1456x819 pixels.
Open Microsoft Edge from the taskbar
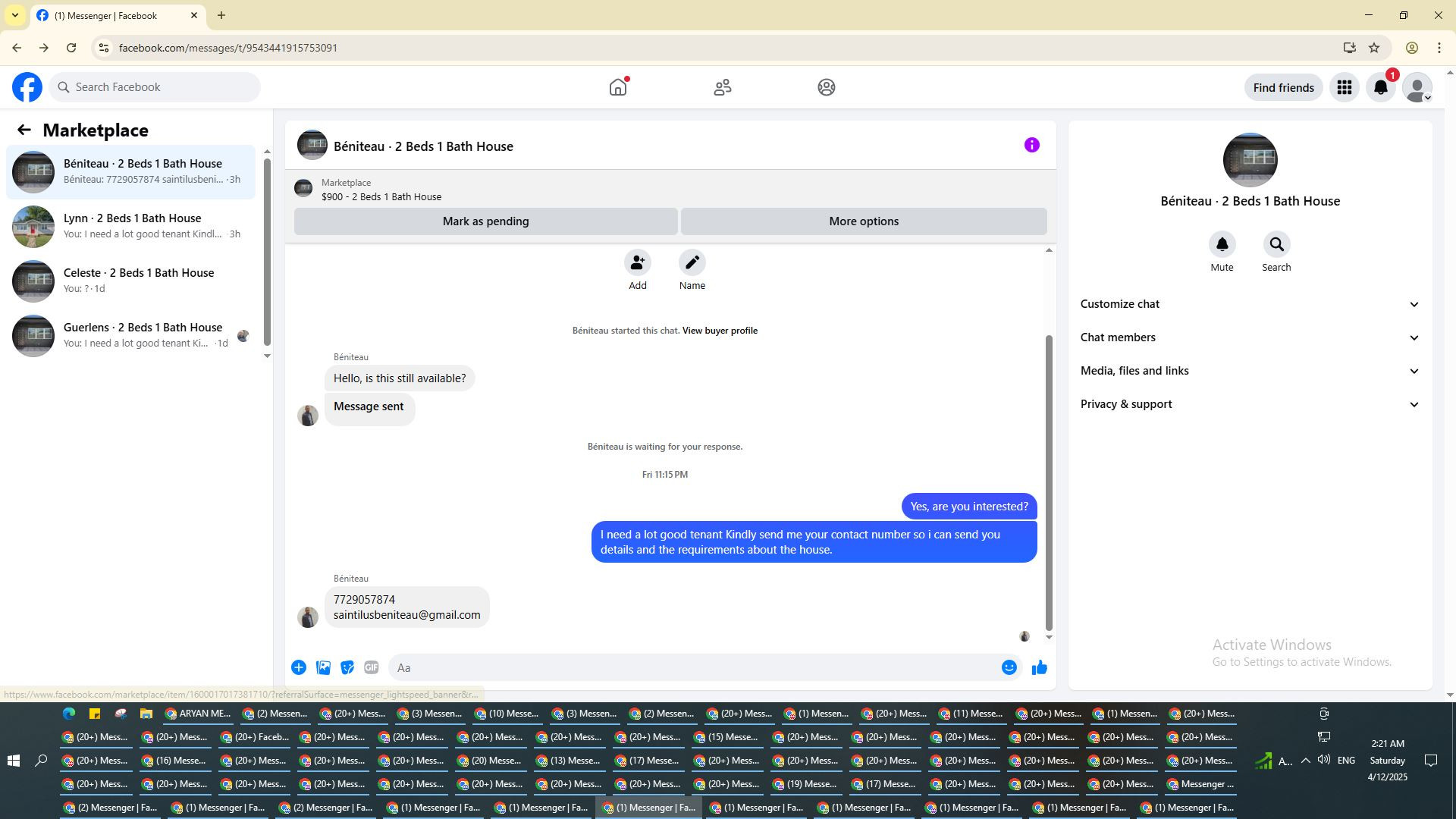coord(69,714)
